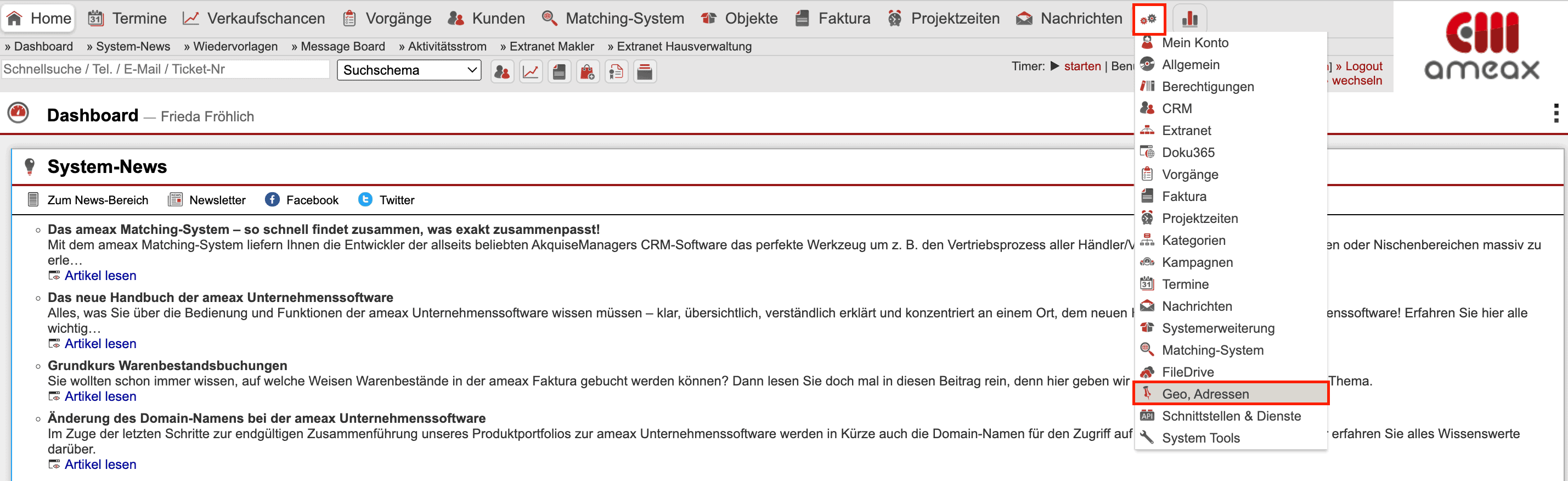Click the Schnellsuche search input field

165,69
